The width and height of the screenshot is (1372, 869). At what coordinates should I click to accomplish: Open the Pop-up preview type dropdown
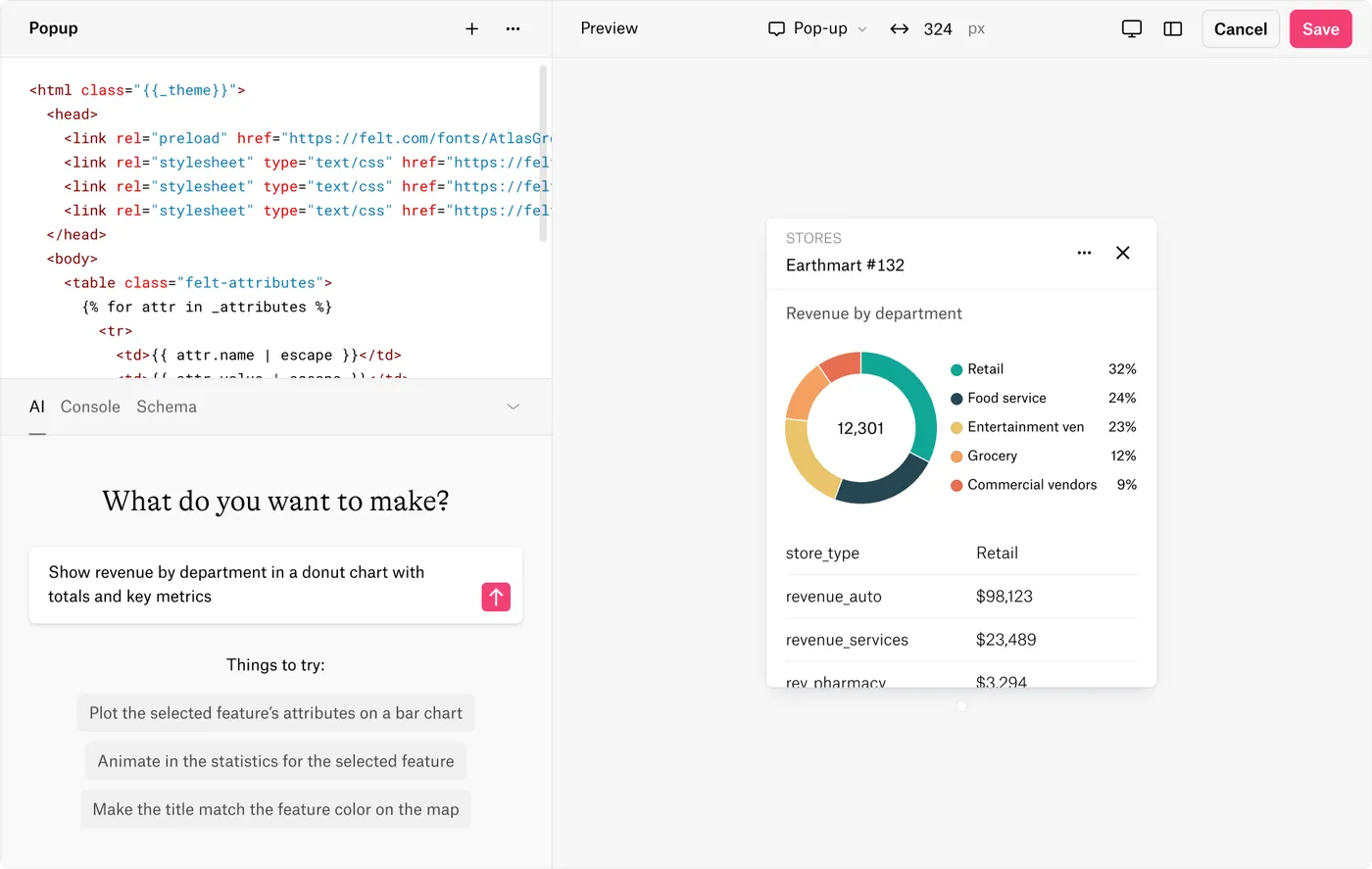[817, 29]
